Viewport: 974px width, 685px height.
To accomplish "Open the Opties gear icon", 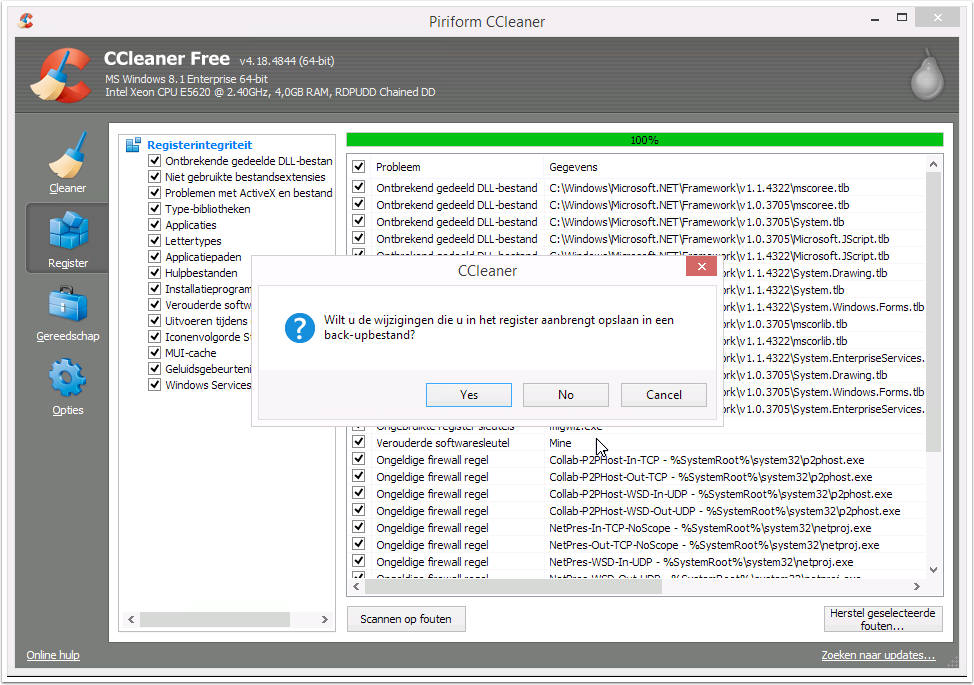I will click(67, 378).
